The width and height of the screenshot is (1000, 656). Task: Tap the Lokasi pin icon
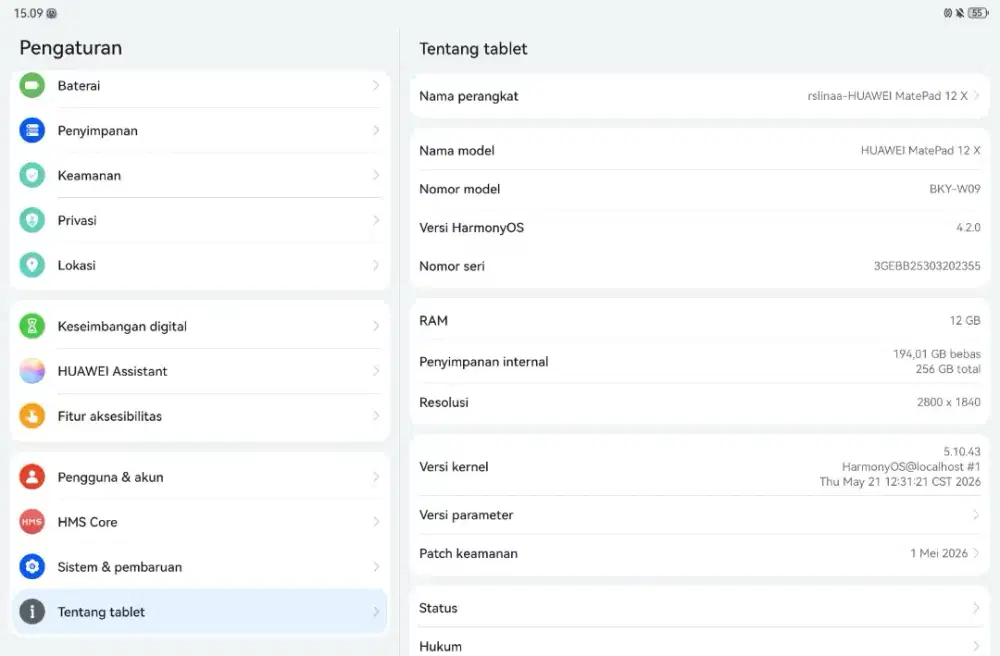tap(32, 265)
